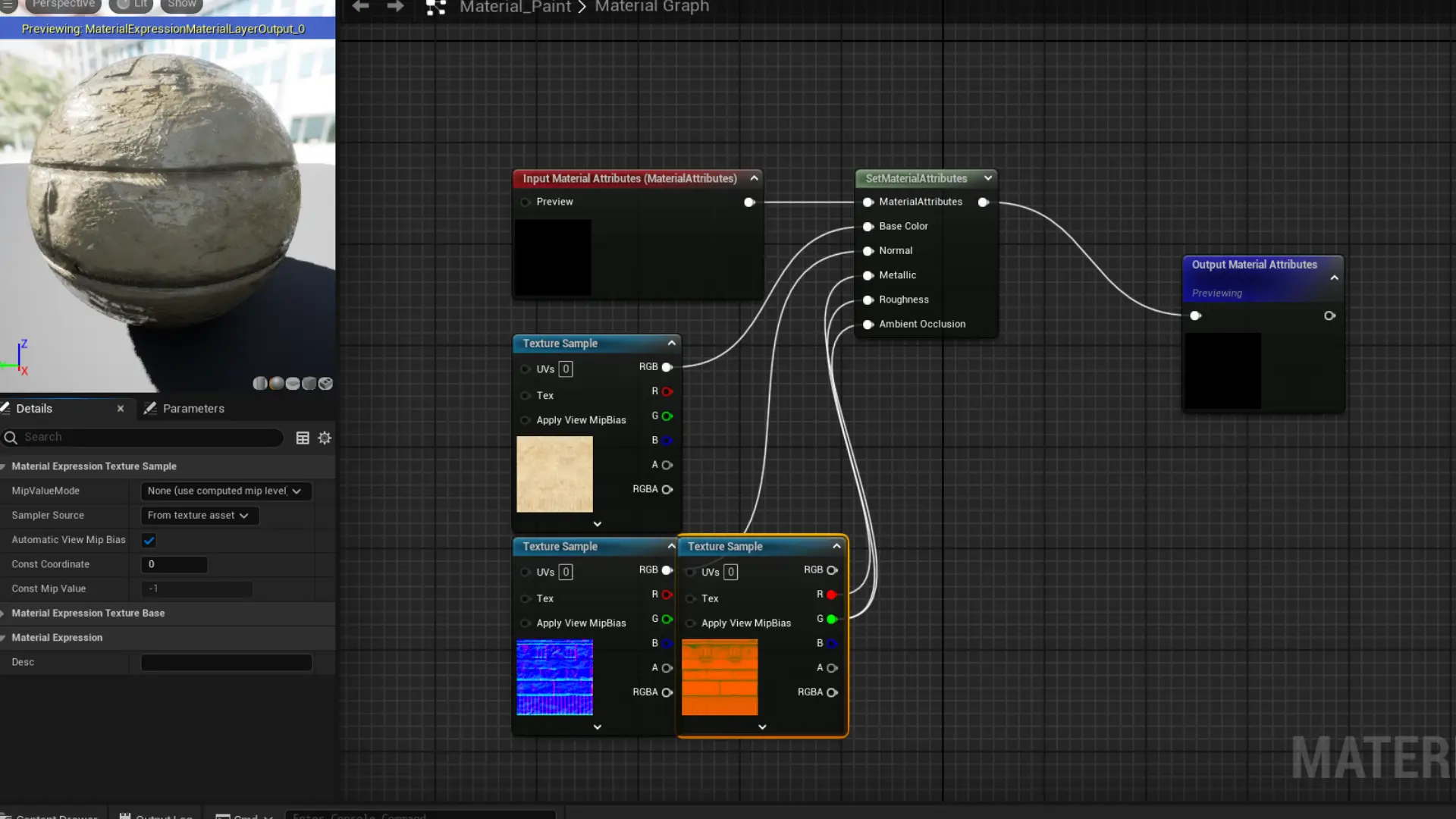Open Details panel settings gear

[x=325, y=438]
